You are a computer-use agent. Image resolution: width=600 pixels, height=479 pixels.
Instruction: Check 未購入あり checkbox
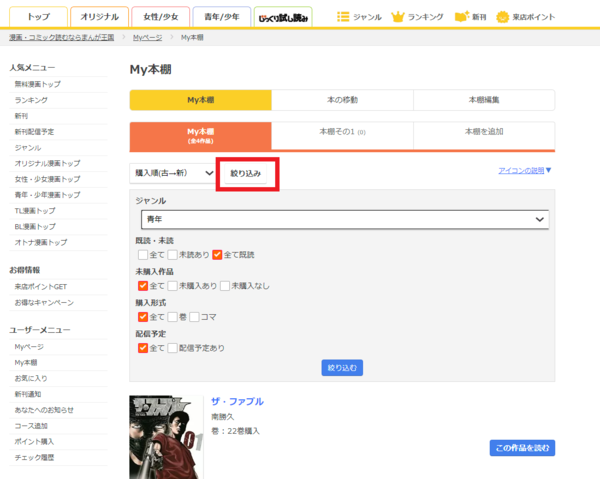tap(173, 286)
